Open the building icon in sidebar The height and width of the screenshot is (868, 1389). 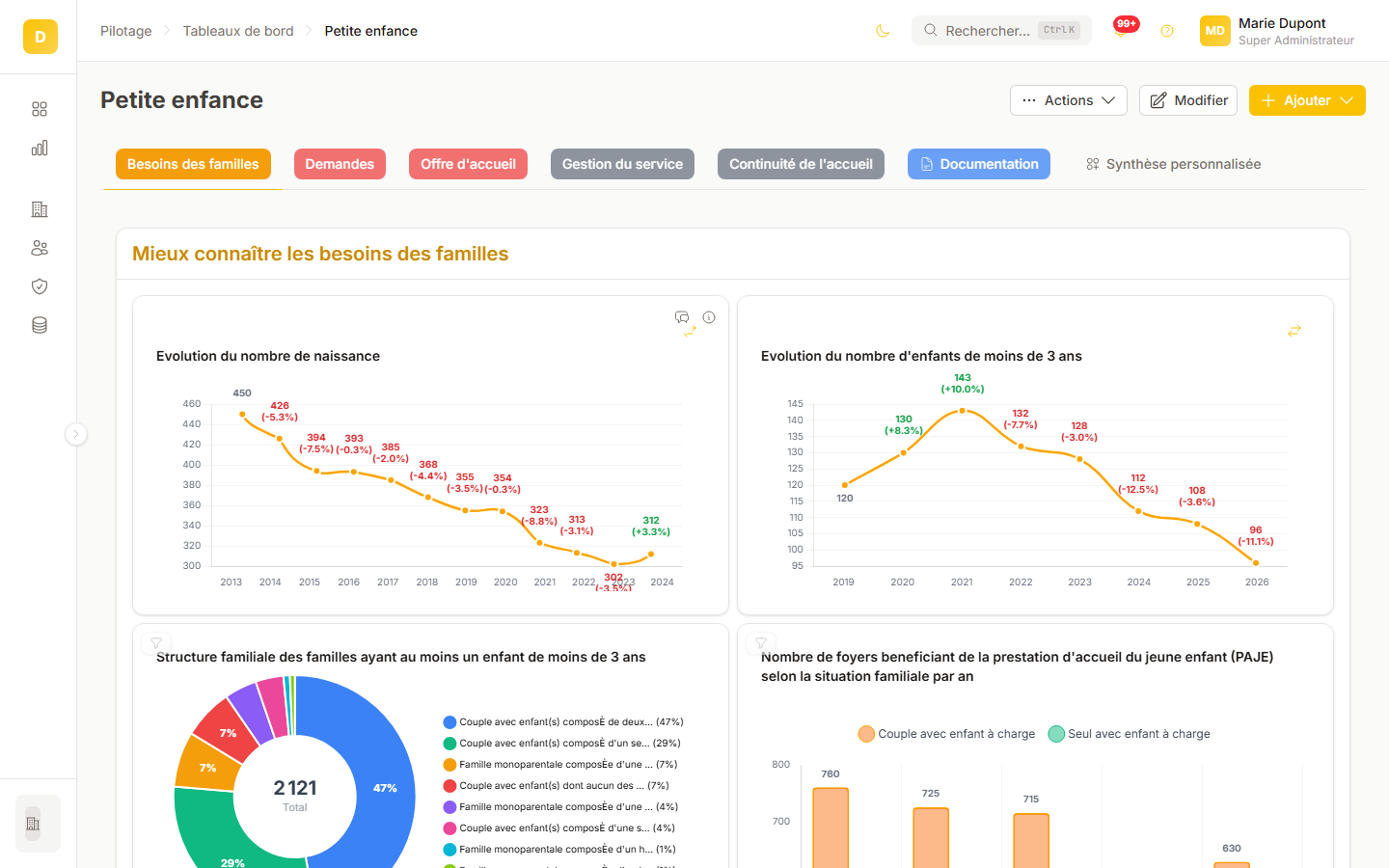point(40,209)
